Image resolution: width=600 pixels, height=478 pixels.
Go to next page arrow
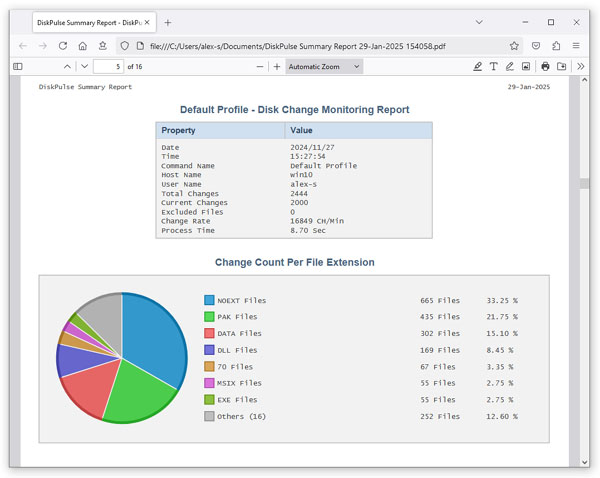85,67
